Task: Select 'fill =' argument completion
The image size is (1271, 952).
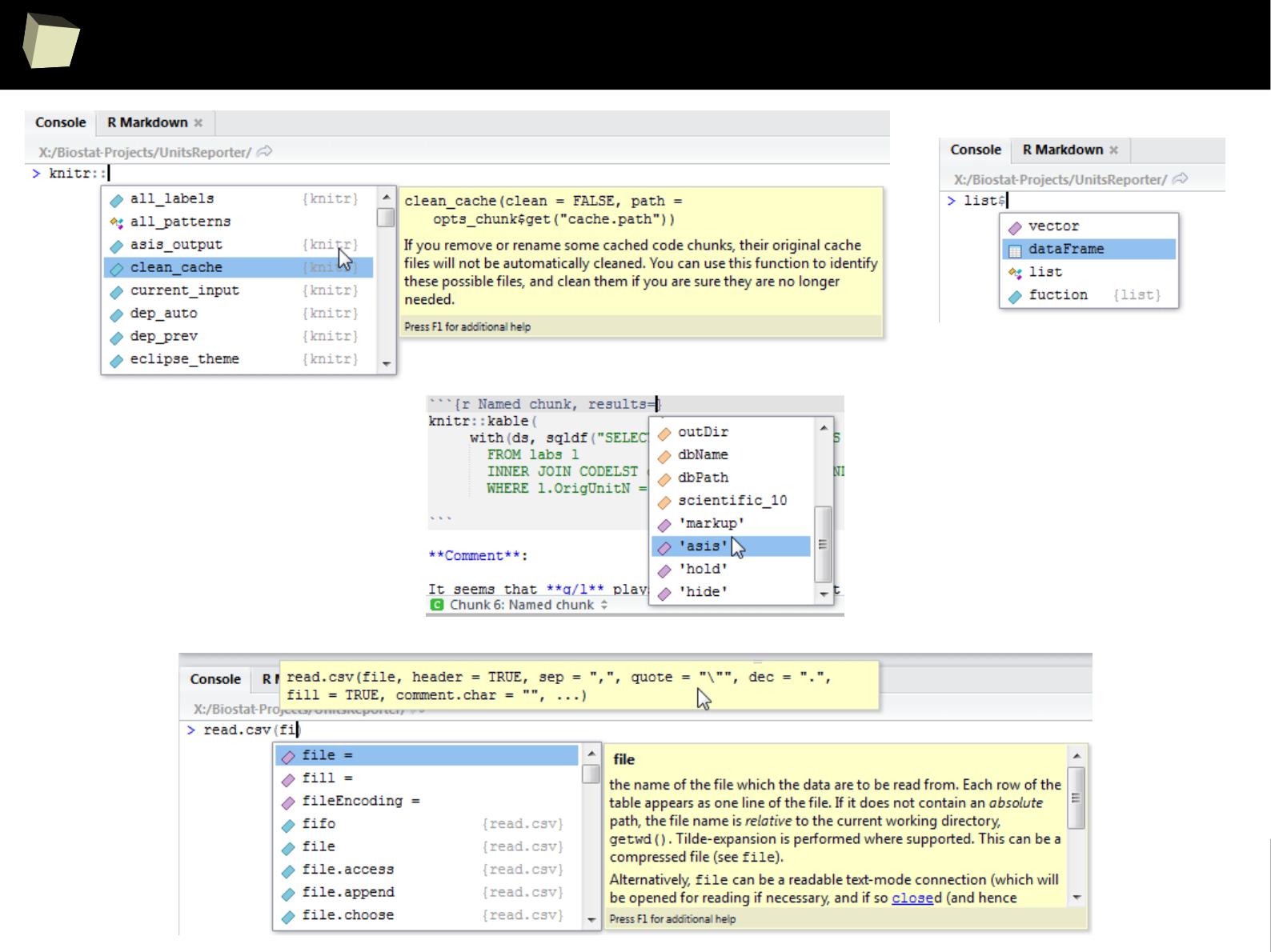Action: point(427,778)
